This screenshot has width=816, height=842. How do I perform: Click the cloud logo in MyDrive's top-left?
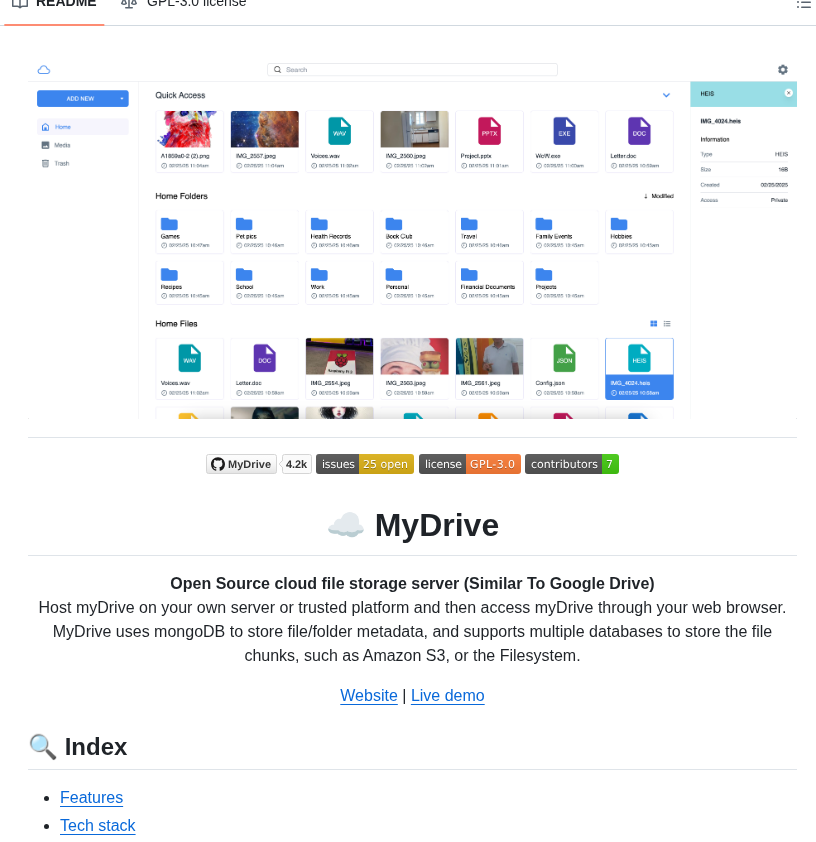pos(43,70)
